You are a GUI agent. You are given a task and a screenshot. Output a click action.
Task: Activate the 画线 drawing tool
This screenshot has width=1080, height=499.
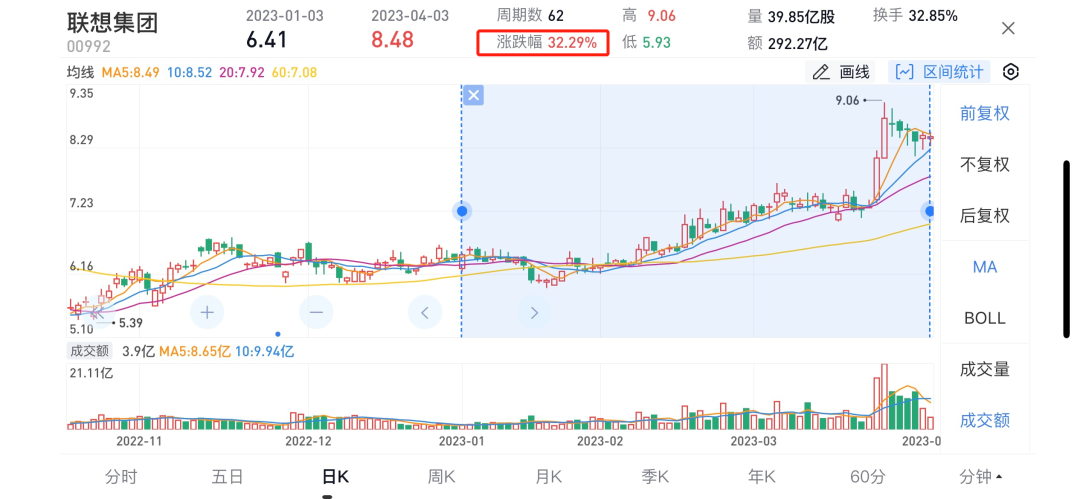(x=841, y=72)
